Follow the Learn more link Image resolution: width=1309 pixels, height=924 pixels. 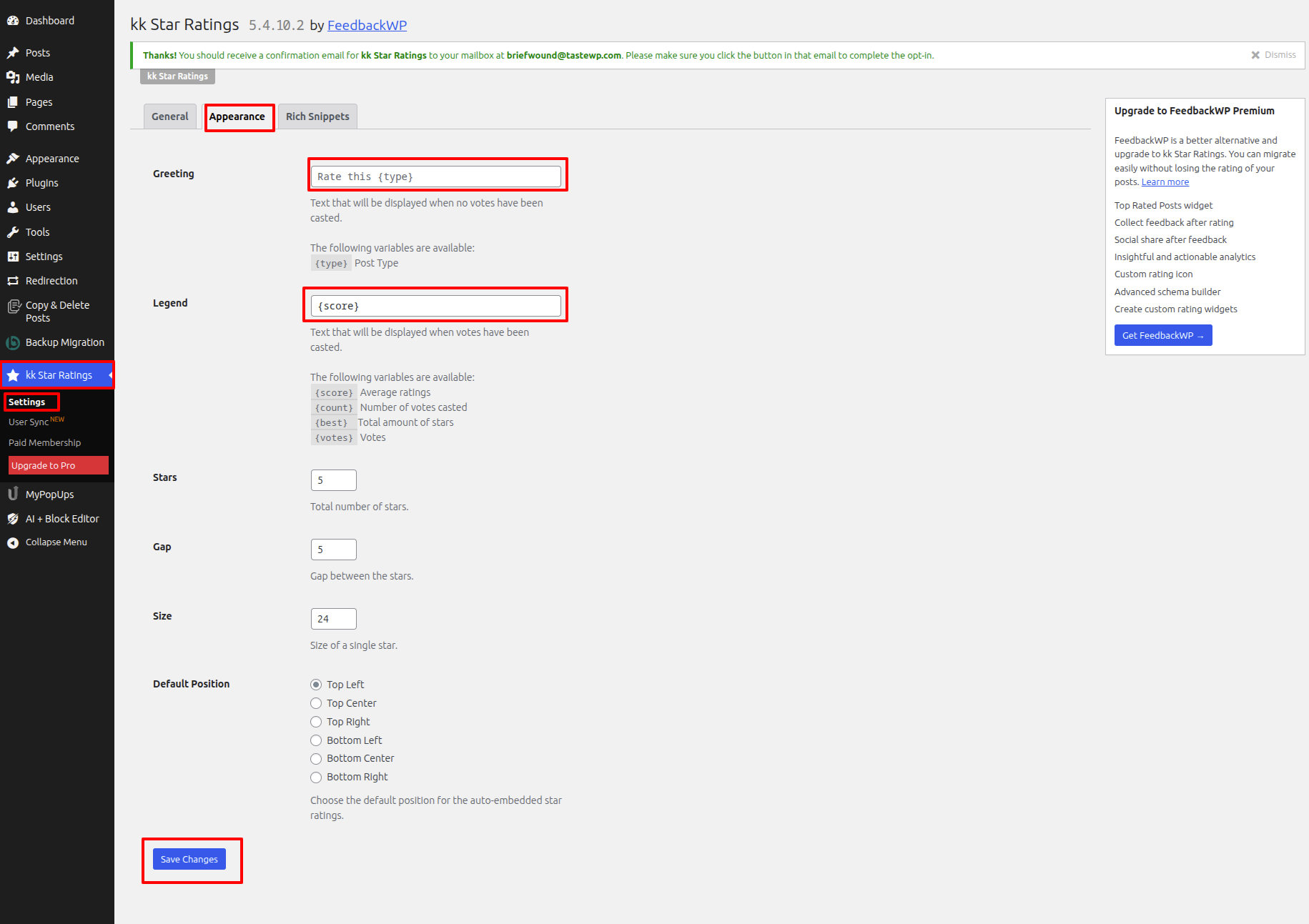coord(1165,182)
